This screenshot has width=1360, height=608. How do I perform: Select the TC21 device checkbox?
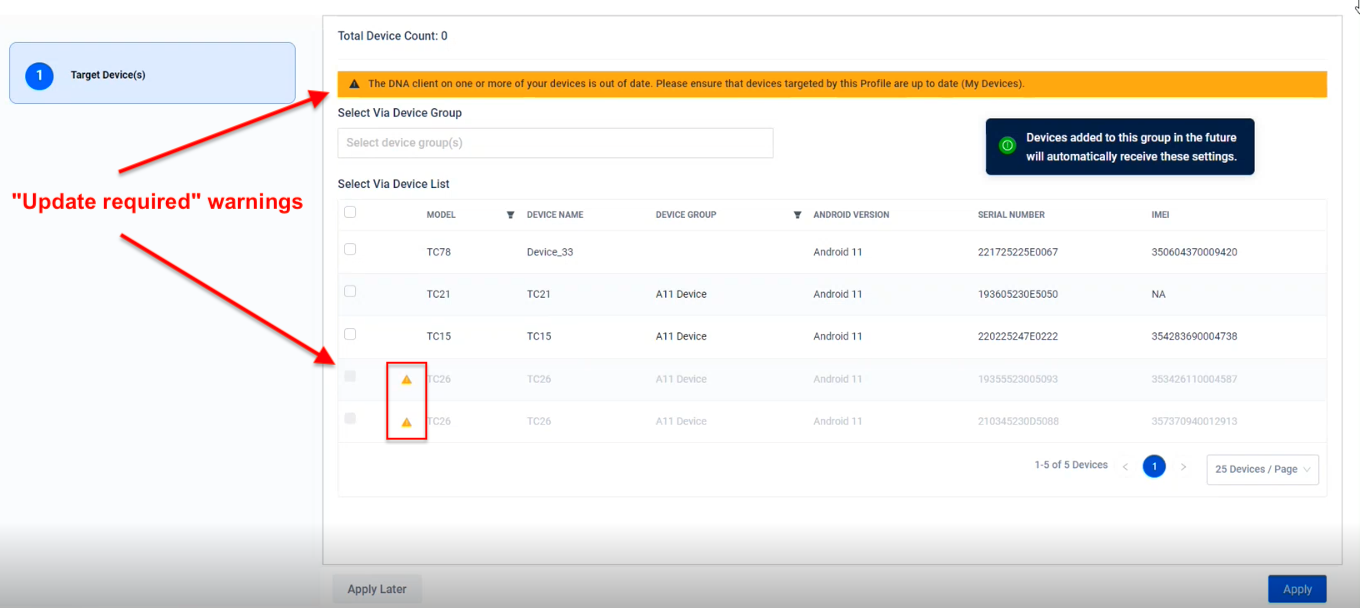point(350,292)
